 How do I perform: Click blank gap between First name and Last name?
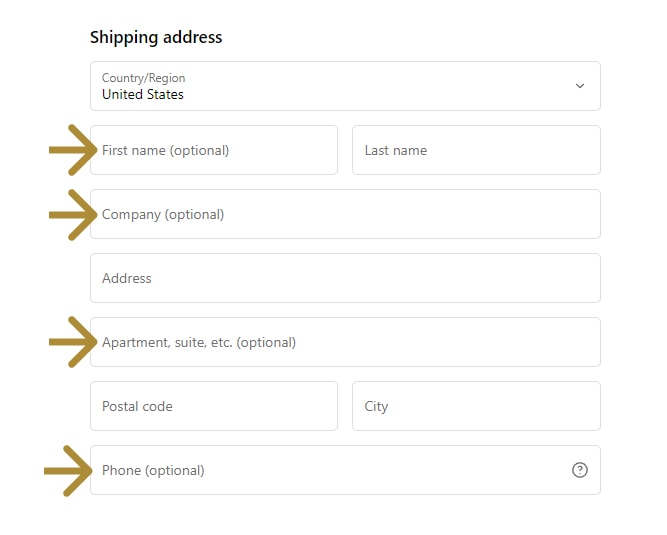click(345, 150)
